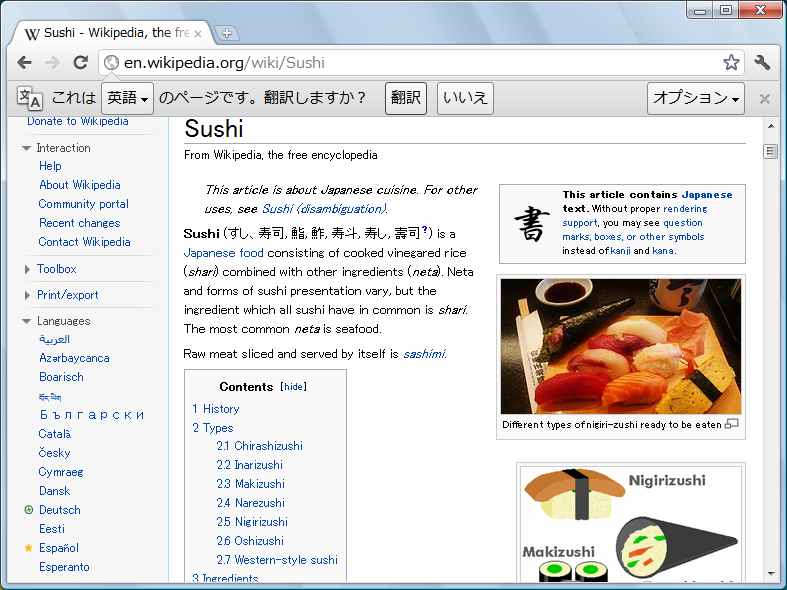Switch to Deutsch language version
Viewport: 787px width, 590px height.
point(60,510)
